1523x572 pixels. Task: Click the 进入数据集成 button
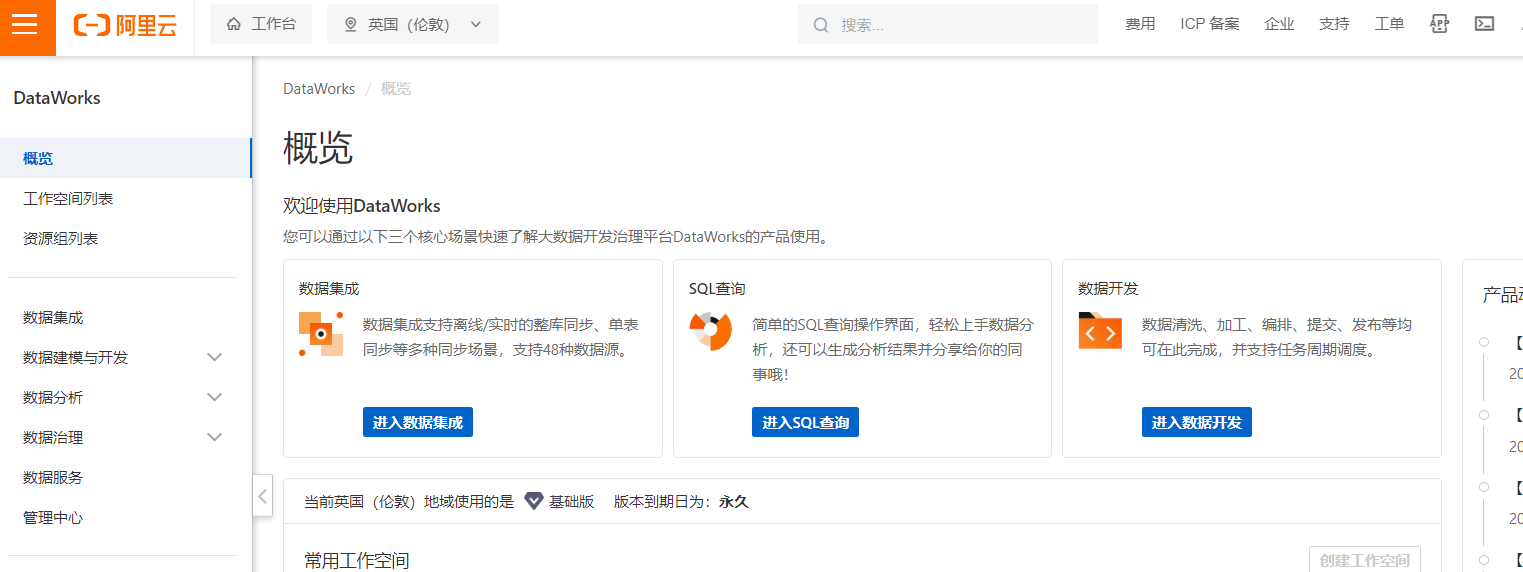point(417,422)
